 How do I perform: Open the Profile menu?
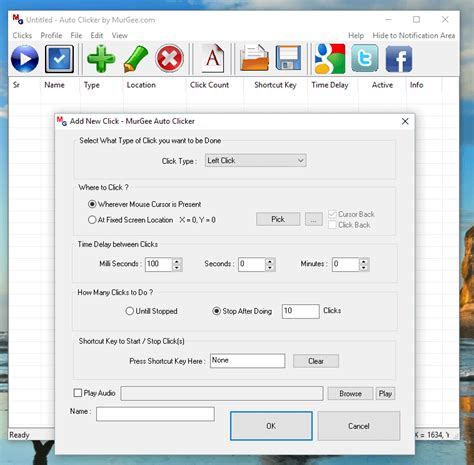pyautogui.click(x=51, y=35)
